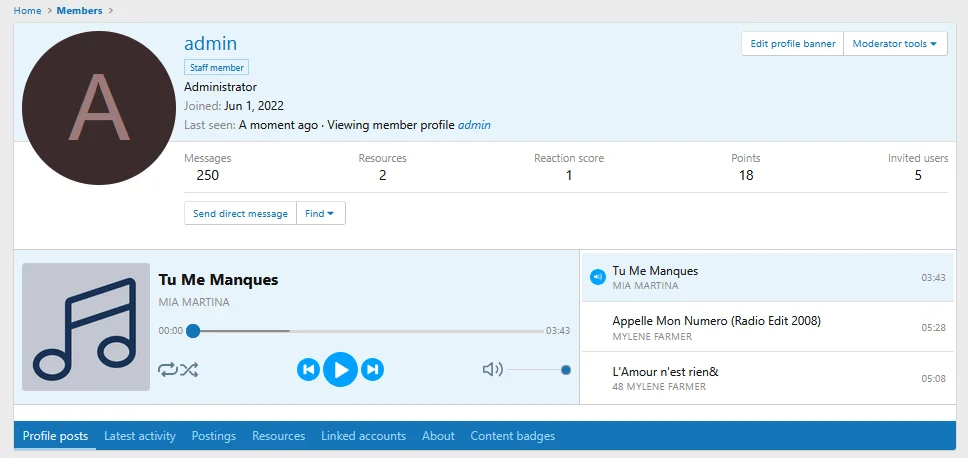This screenshot has width=968, height=458.
Task: Adjust the volume slider handle
Action: click(x=565, y=370)
